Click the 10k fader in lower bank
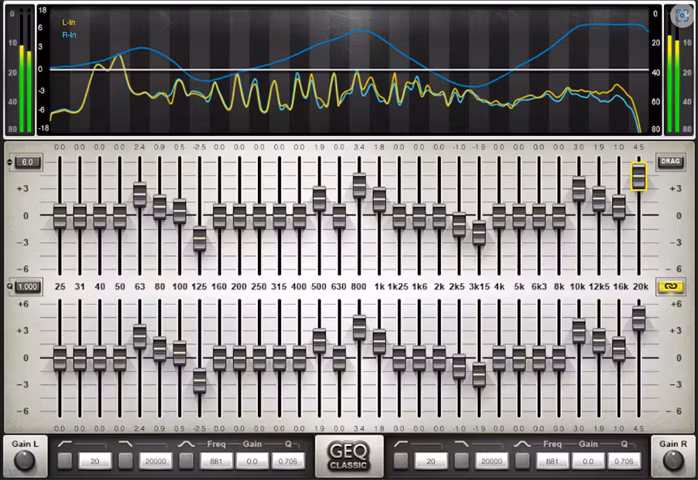 [579, 331]
